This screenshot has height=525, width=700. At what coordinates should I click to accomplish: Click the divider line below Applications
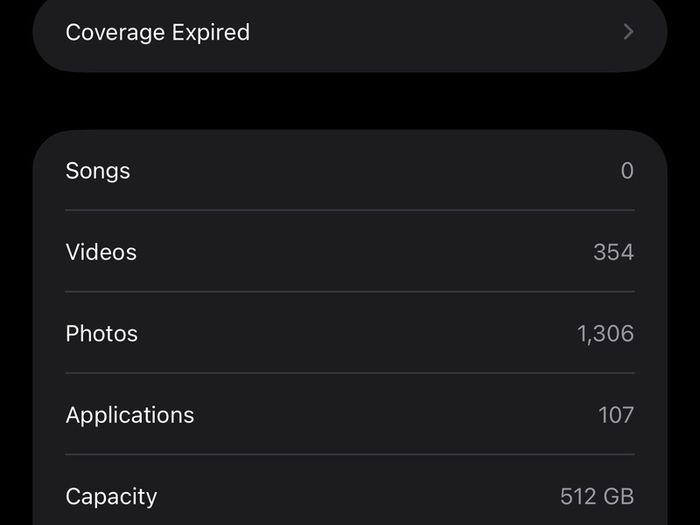(x=350, y=454)
